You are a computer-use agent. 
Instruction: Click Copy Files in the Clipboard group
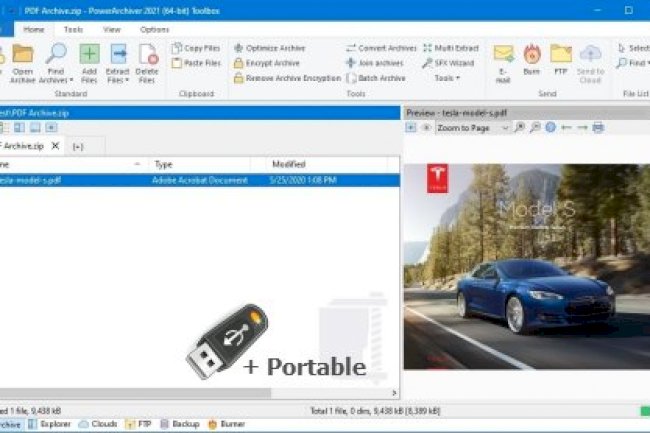pyautogui.click(x=196, y=48)
